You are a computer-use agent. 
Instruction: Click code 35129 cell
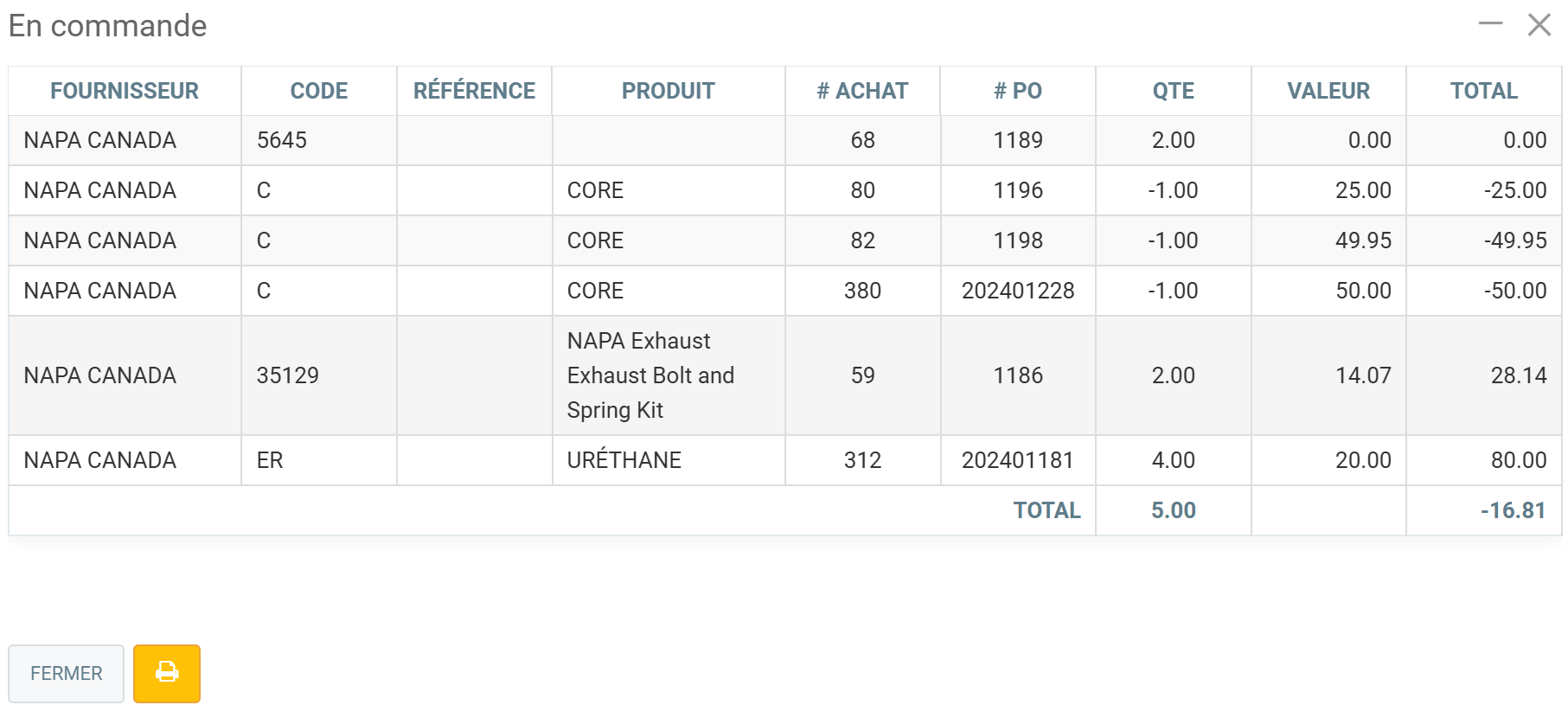coord(288,375)
